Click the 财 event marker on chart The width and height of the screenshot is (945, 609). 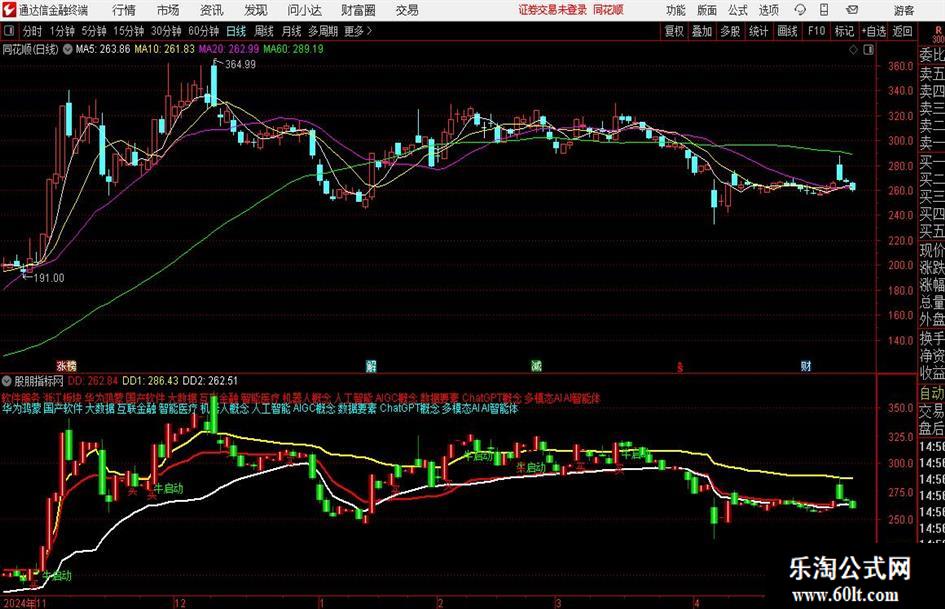pyautogui.click(x=806, y=366)
